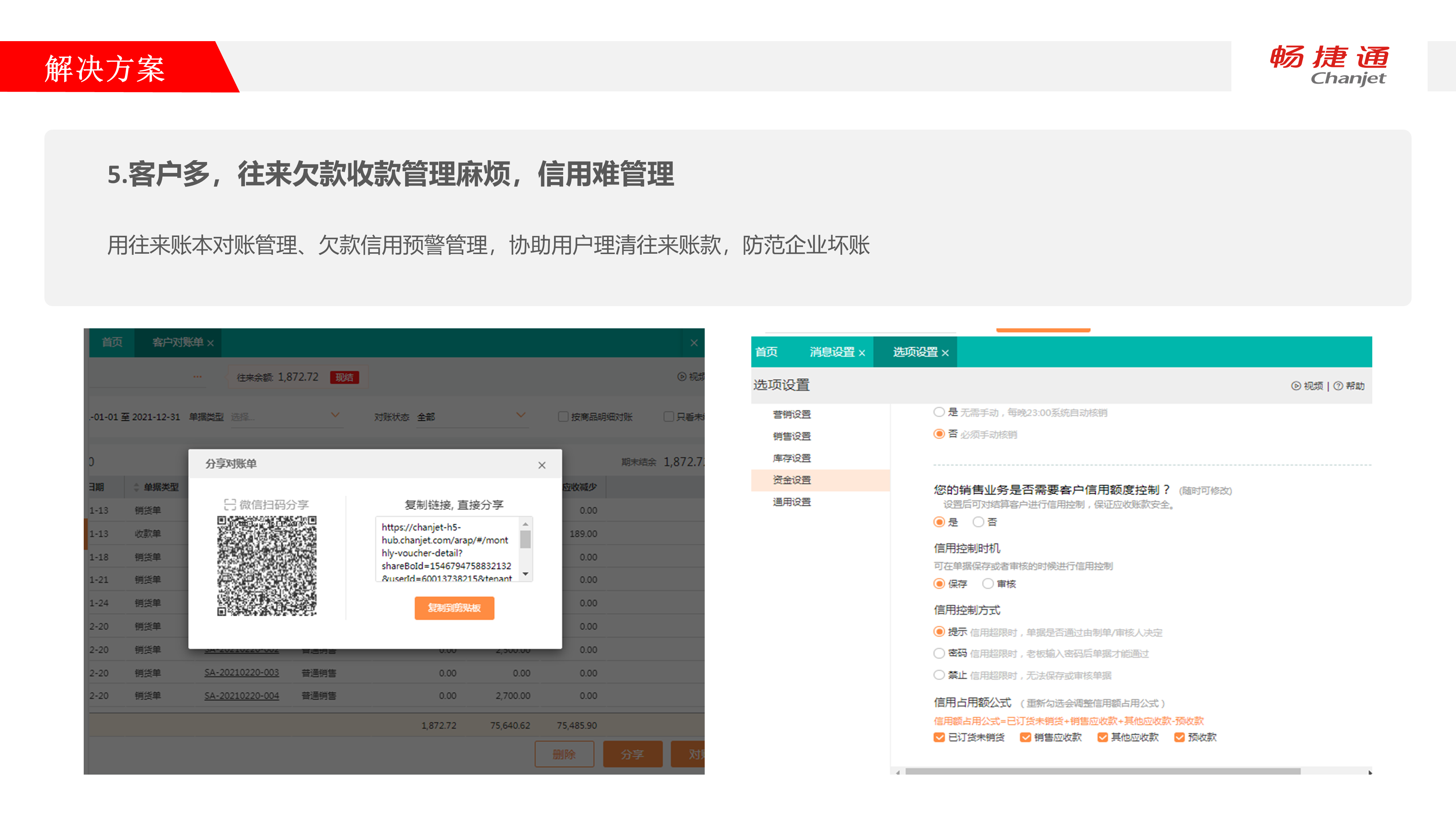
Task: Select 资金设置 in the settings sidebar
Action: pyautogui.click(x=791, y=480)
